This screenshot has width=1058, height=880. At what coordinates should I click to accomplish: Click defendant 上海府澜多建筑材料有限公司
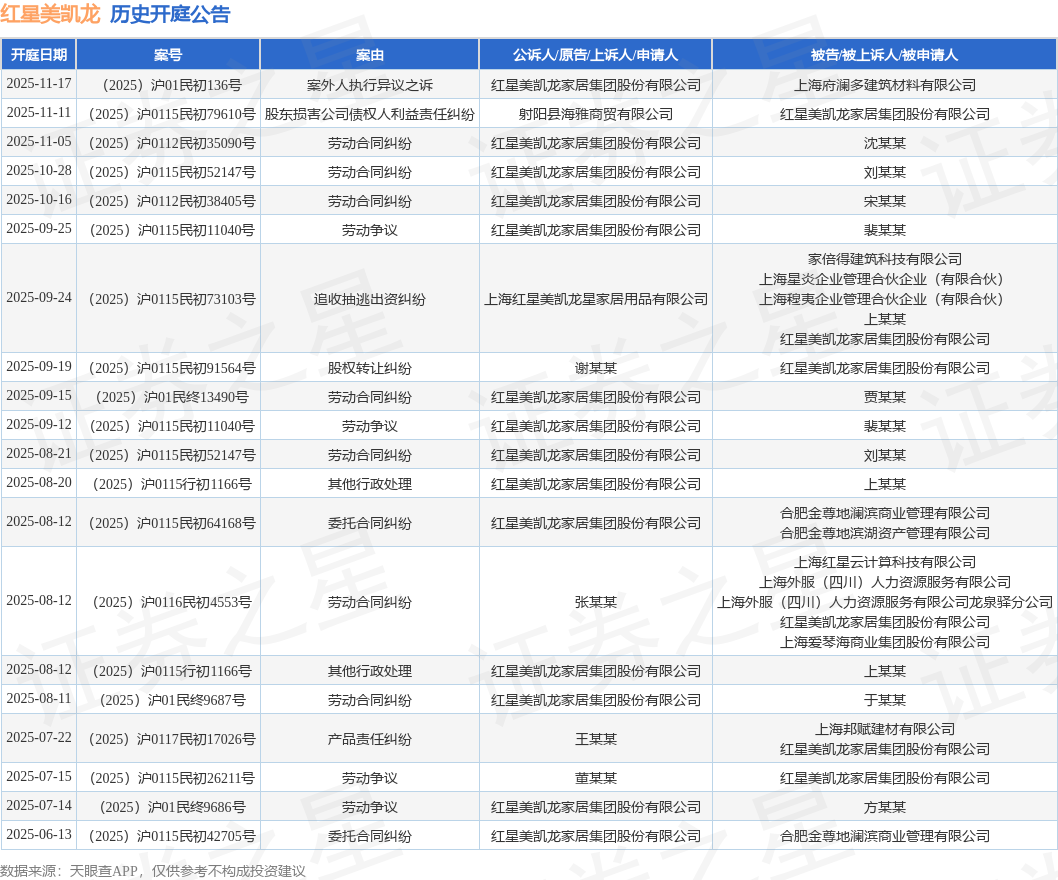[885, 85]
